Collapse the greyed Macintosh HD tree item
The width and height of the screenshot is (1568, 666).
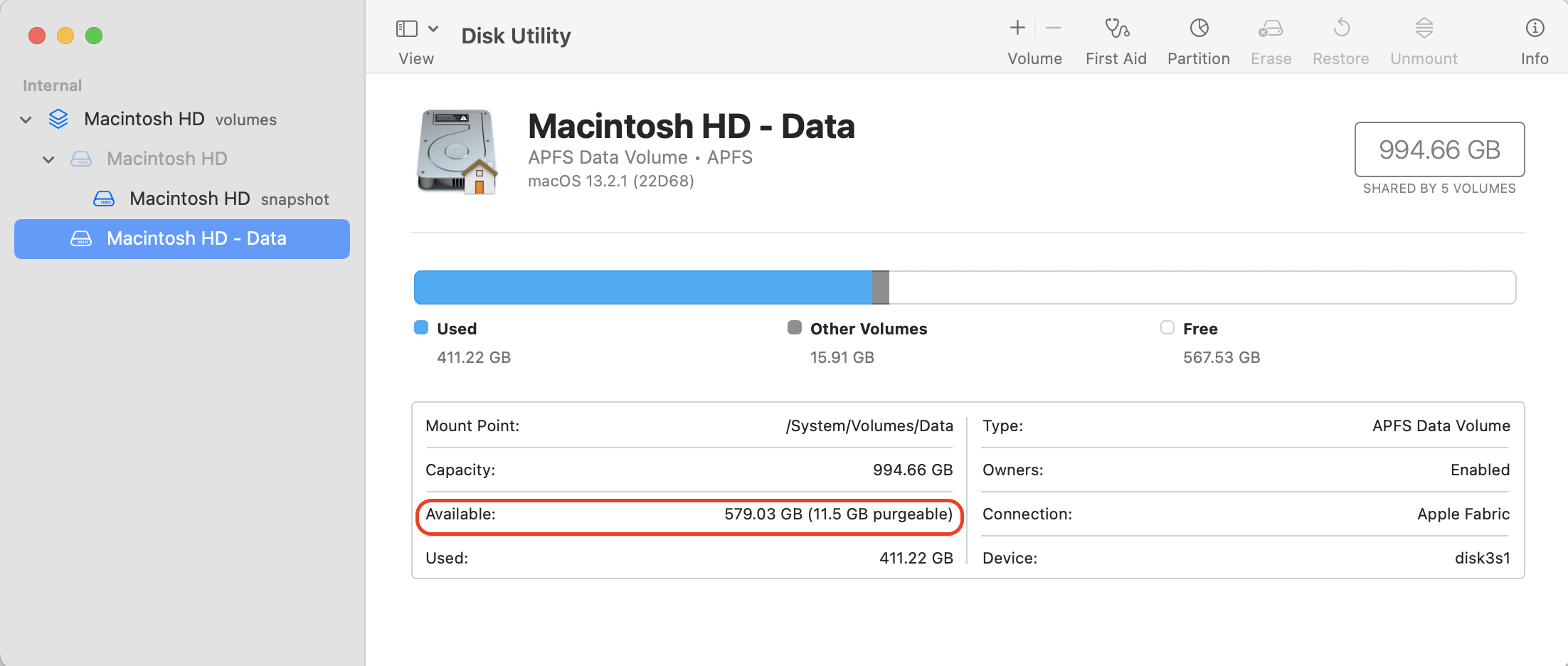pos(48,159)
